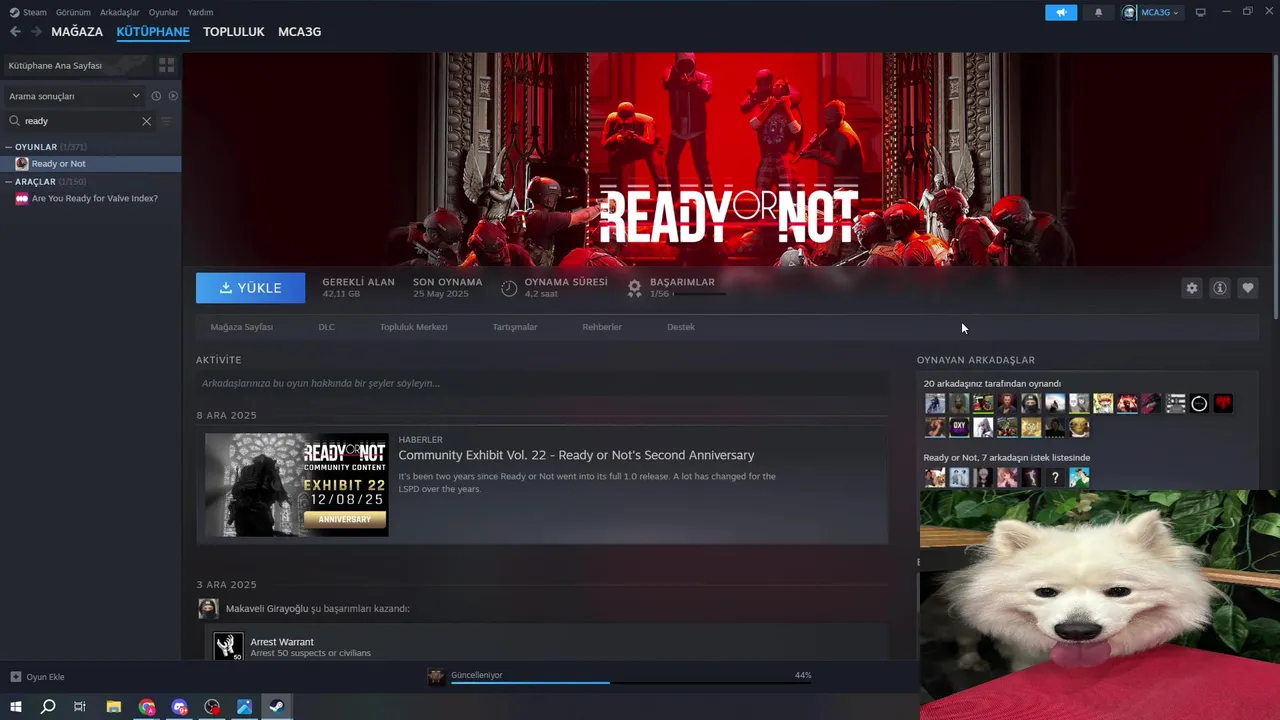Click the YÜKLE install button
Image resolution: width=1280 pixels, height=720 pixels.
click(x=251, y=288)
